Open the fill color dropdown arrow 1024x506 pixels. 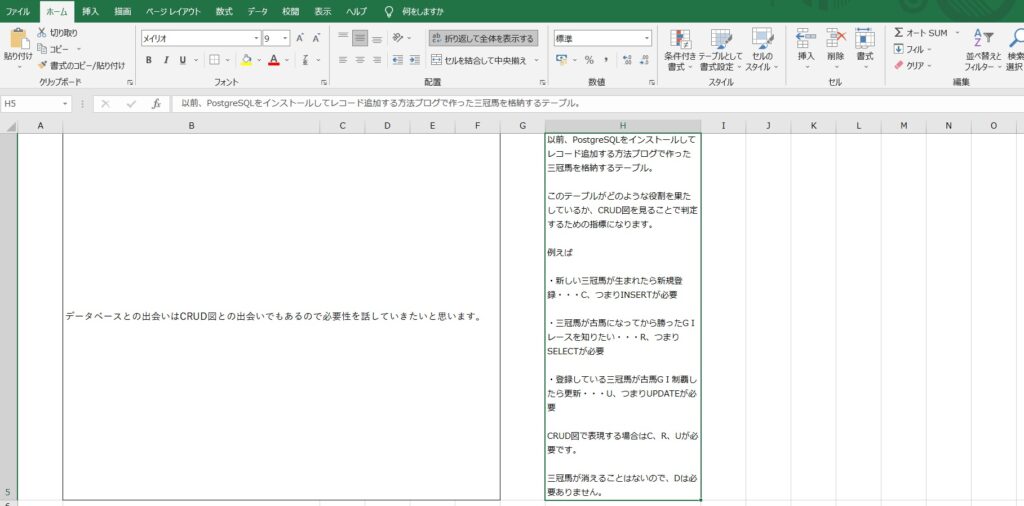(259, 60)
